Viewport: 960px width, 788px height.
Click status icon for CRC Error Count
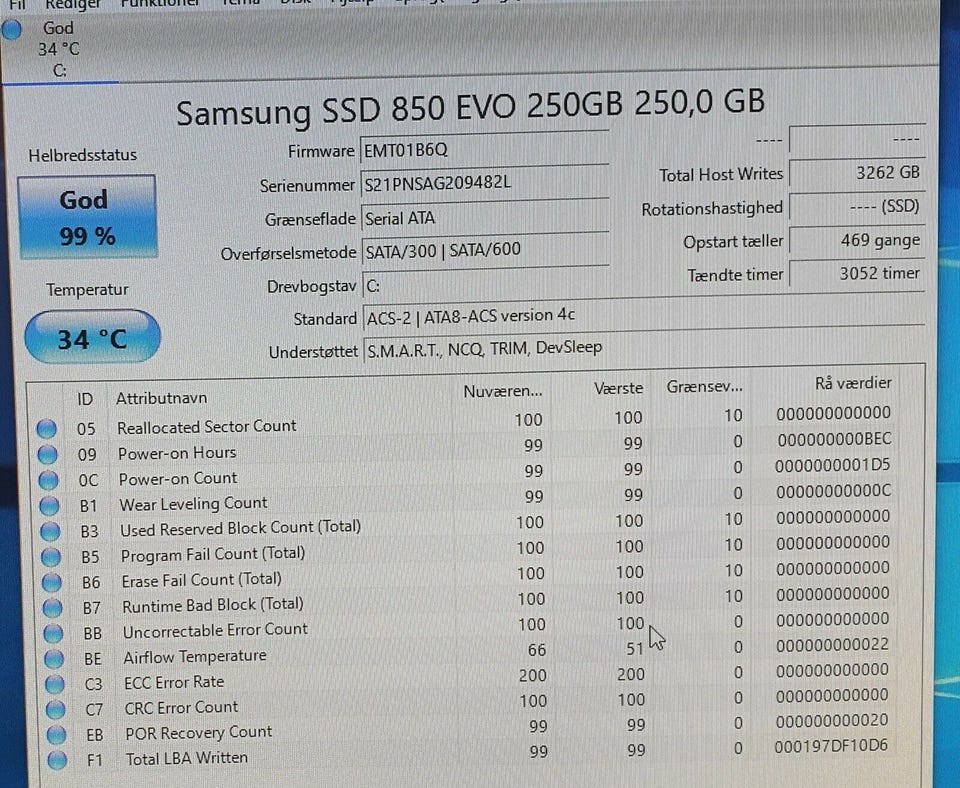tap(56, 710)
